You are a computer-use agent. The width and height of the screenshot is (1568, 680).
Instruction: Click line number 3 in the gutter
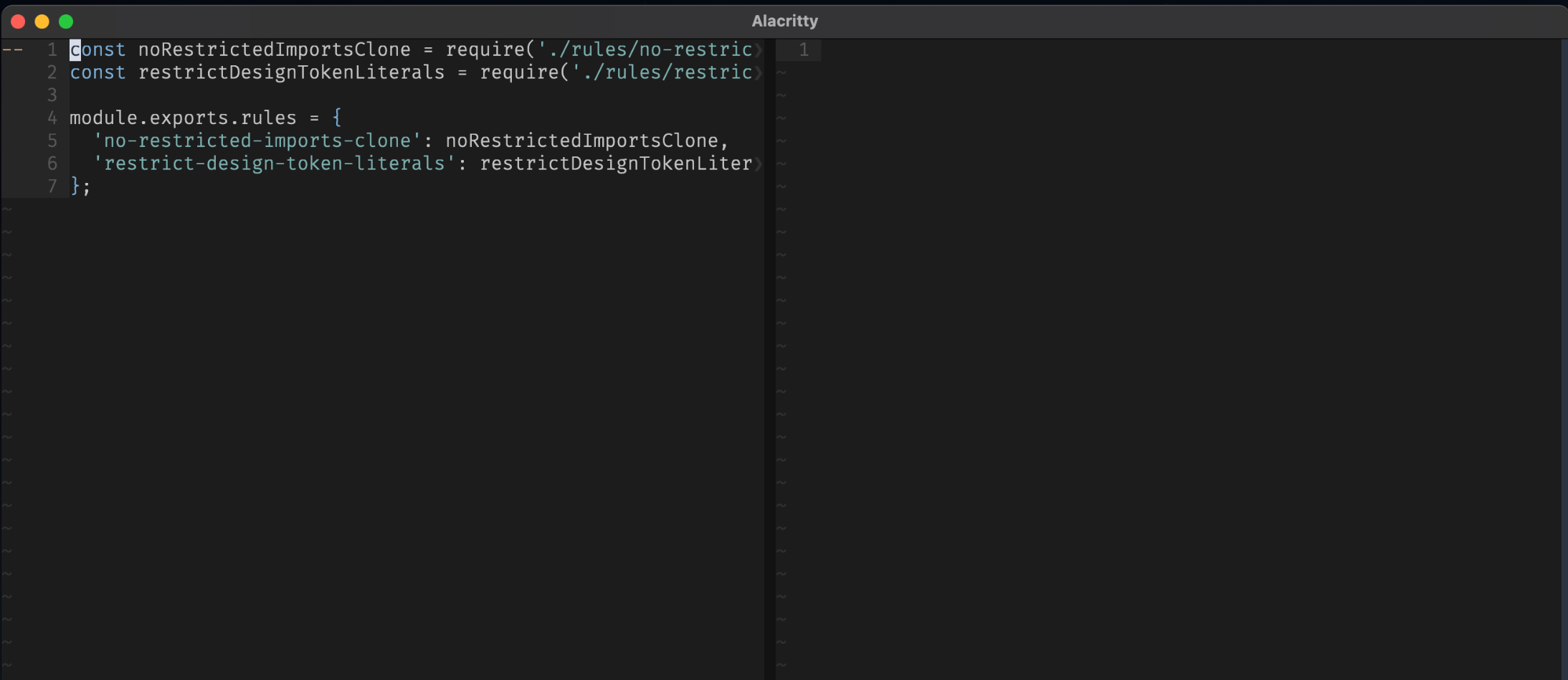tap(52, 95)
